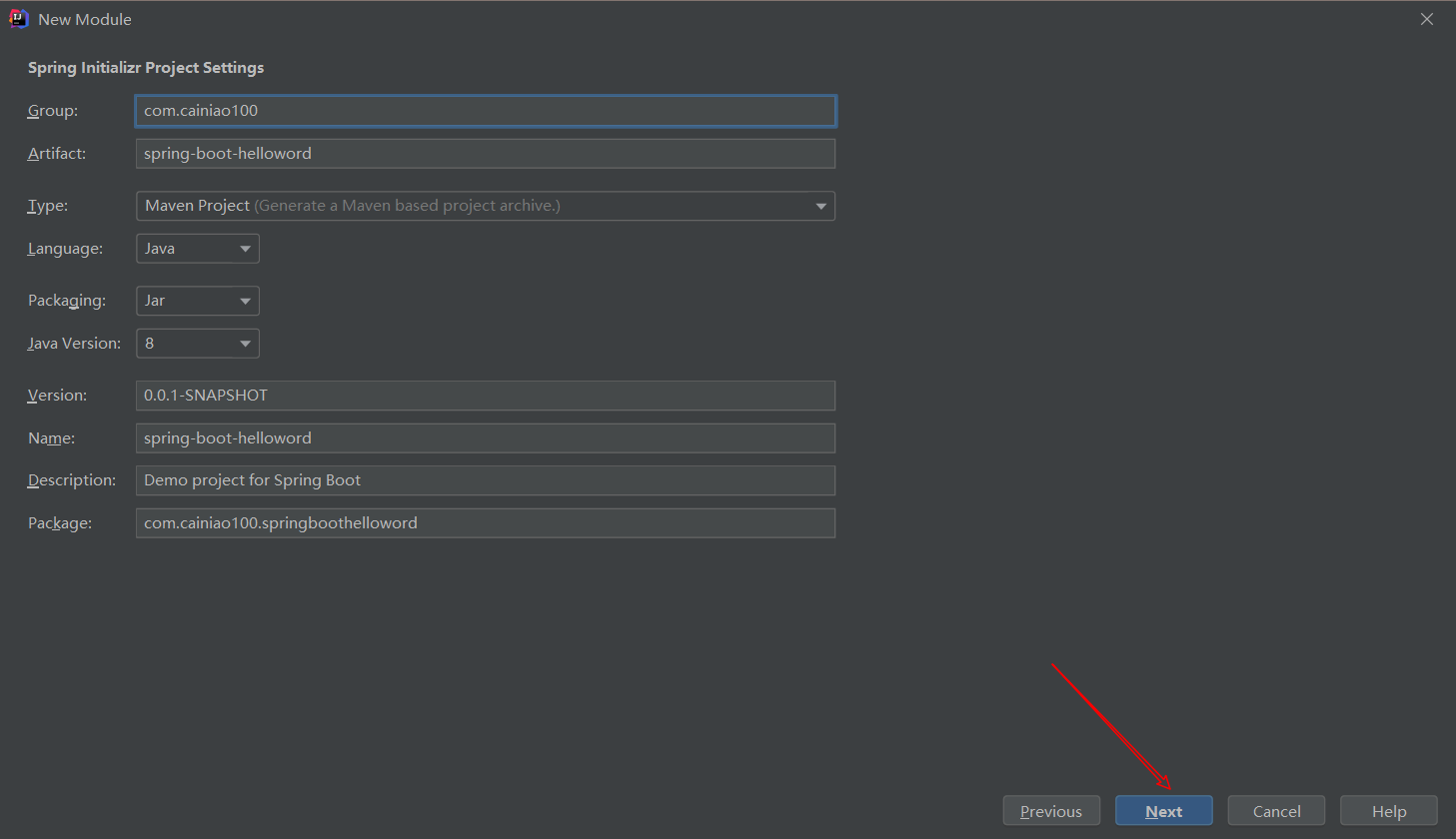
Task: Open the Packaging dropdown showing Jar
Action: click(198, 301)
